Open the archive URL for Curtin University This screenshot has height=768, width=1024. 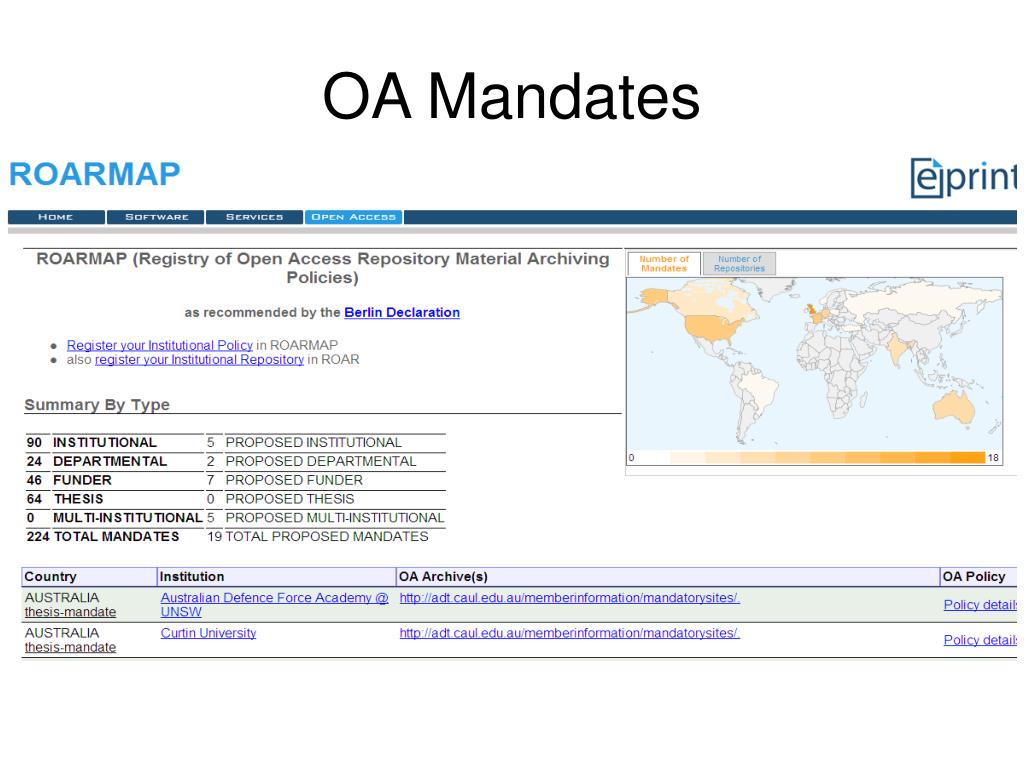point(569,633)
